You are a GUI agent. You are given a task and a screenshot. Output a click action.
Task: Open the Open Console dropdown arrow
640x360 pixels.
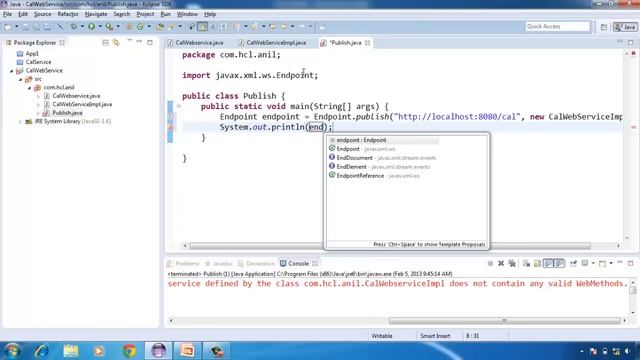(x=611, y=263)
